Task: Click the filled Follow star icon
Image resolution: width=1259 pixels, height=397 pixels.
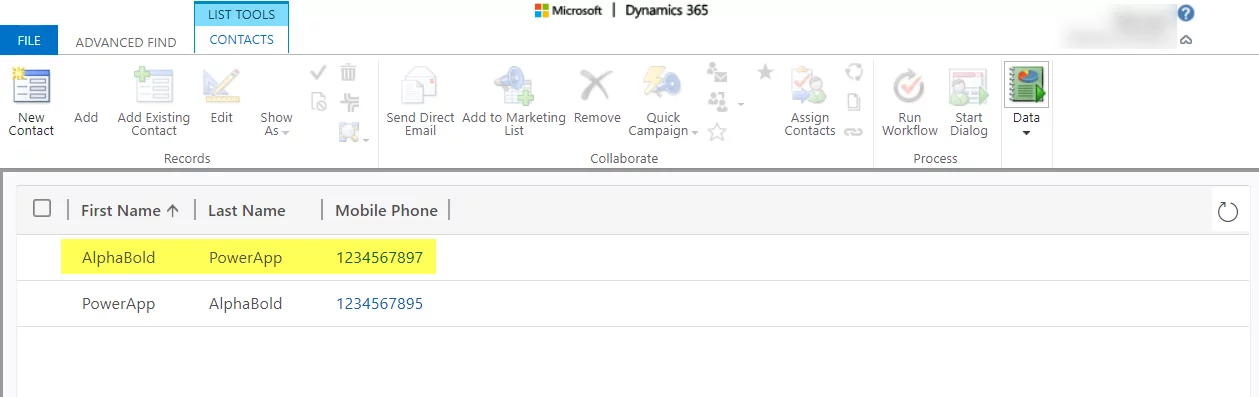Action: coord(765,72)
